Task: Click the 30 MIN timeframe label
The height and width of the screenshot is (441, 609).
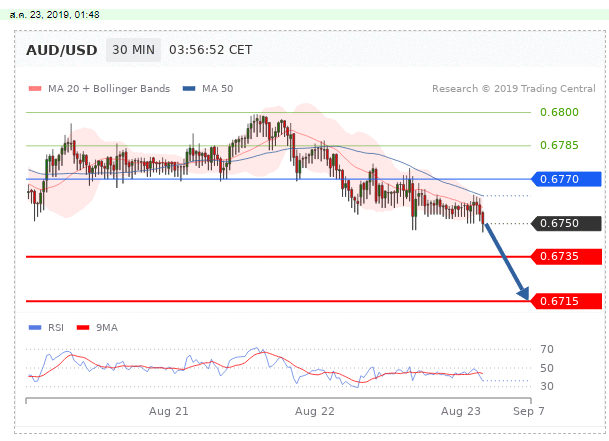Action: (133, 50)
